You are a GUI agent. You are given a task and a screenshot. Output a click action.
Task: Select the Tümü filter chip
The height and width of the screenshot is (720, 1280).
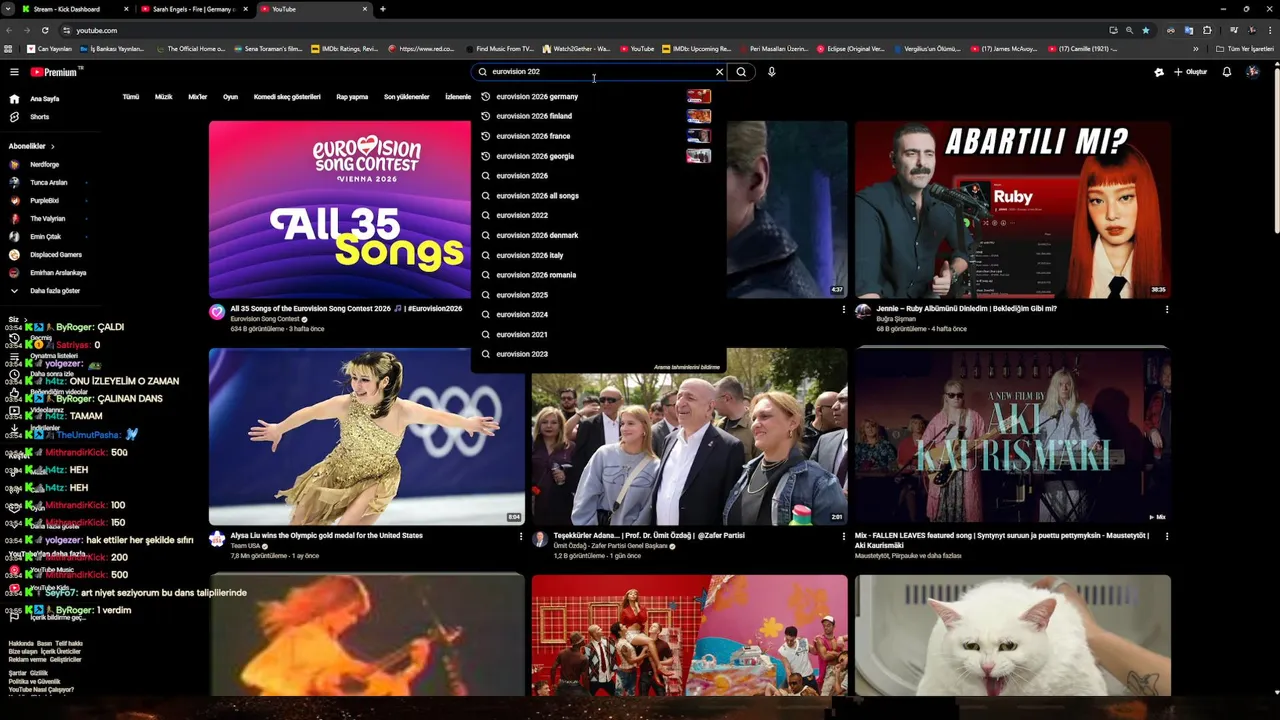pos(131,97)
